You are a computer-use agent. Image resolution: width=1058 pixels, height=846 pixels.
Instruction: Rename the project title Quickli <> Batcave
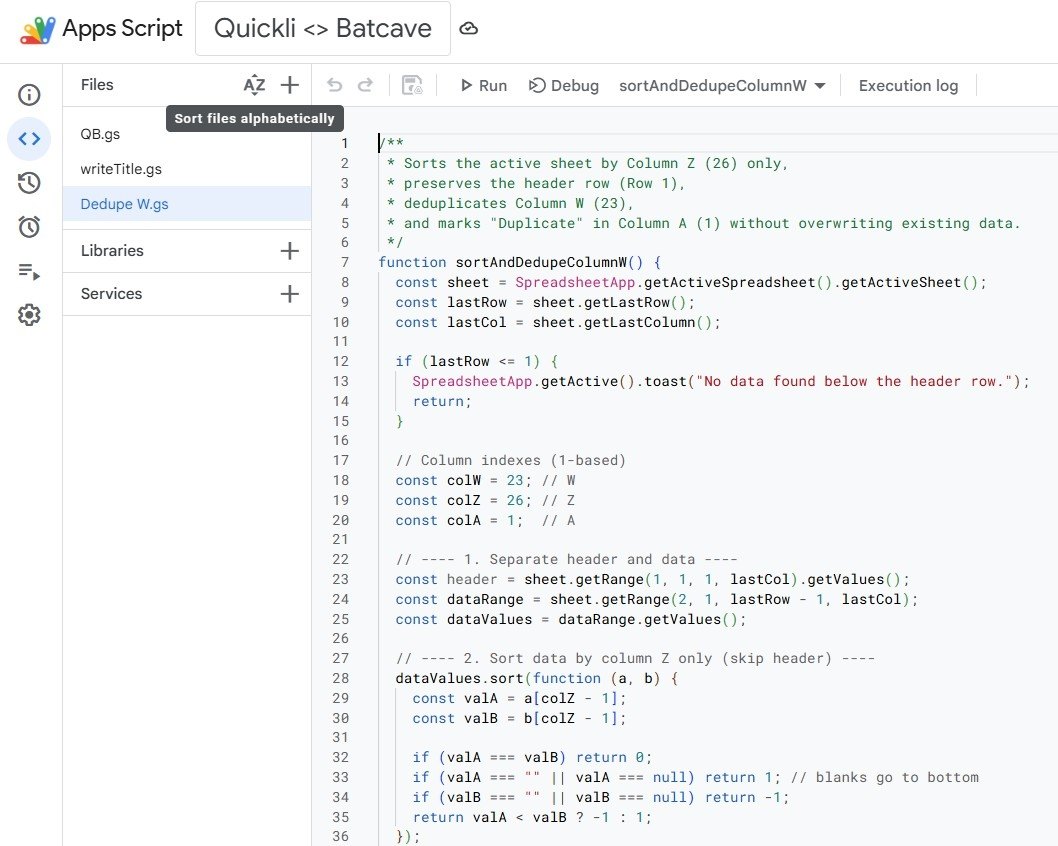[323, 28]
